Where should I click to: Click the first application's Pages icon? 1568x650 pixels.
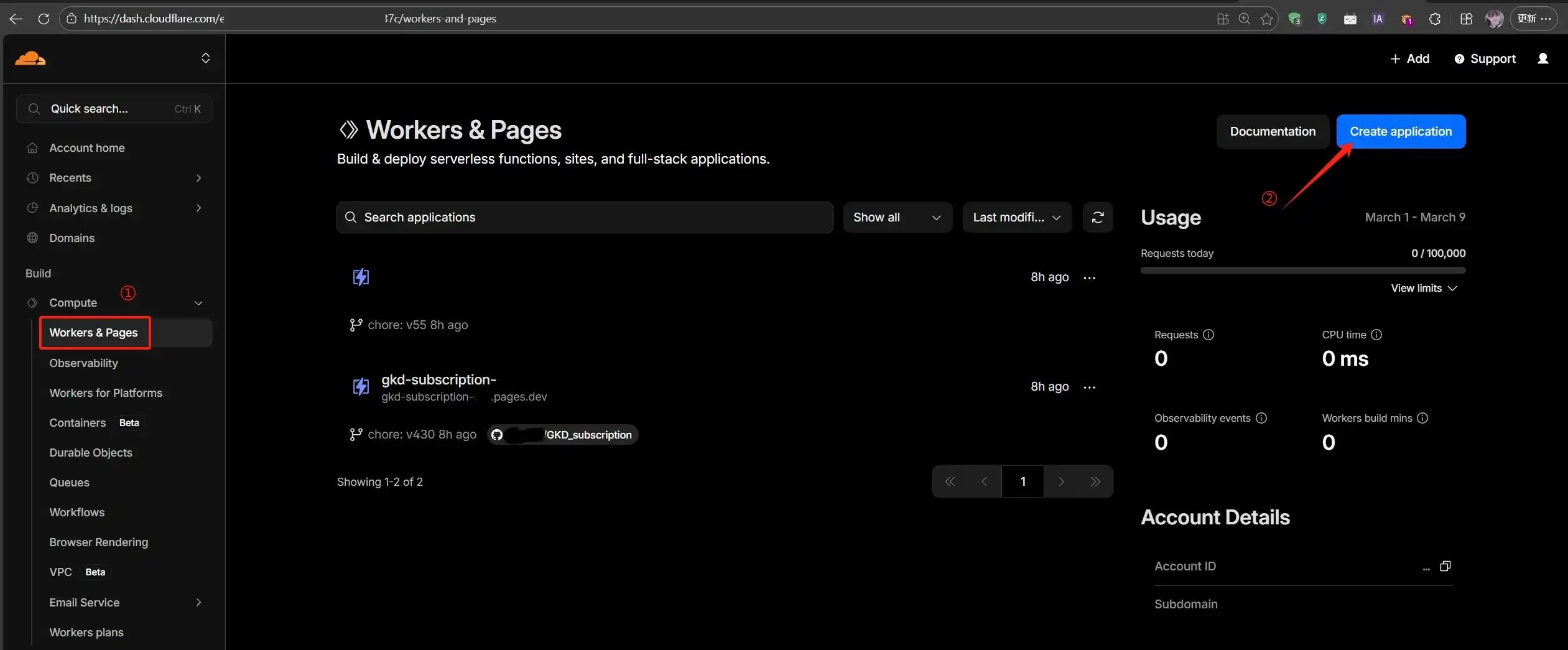point(361,277)
